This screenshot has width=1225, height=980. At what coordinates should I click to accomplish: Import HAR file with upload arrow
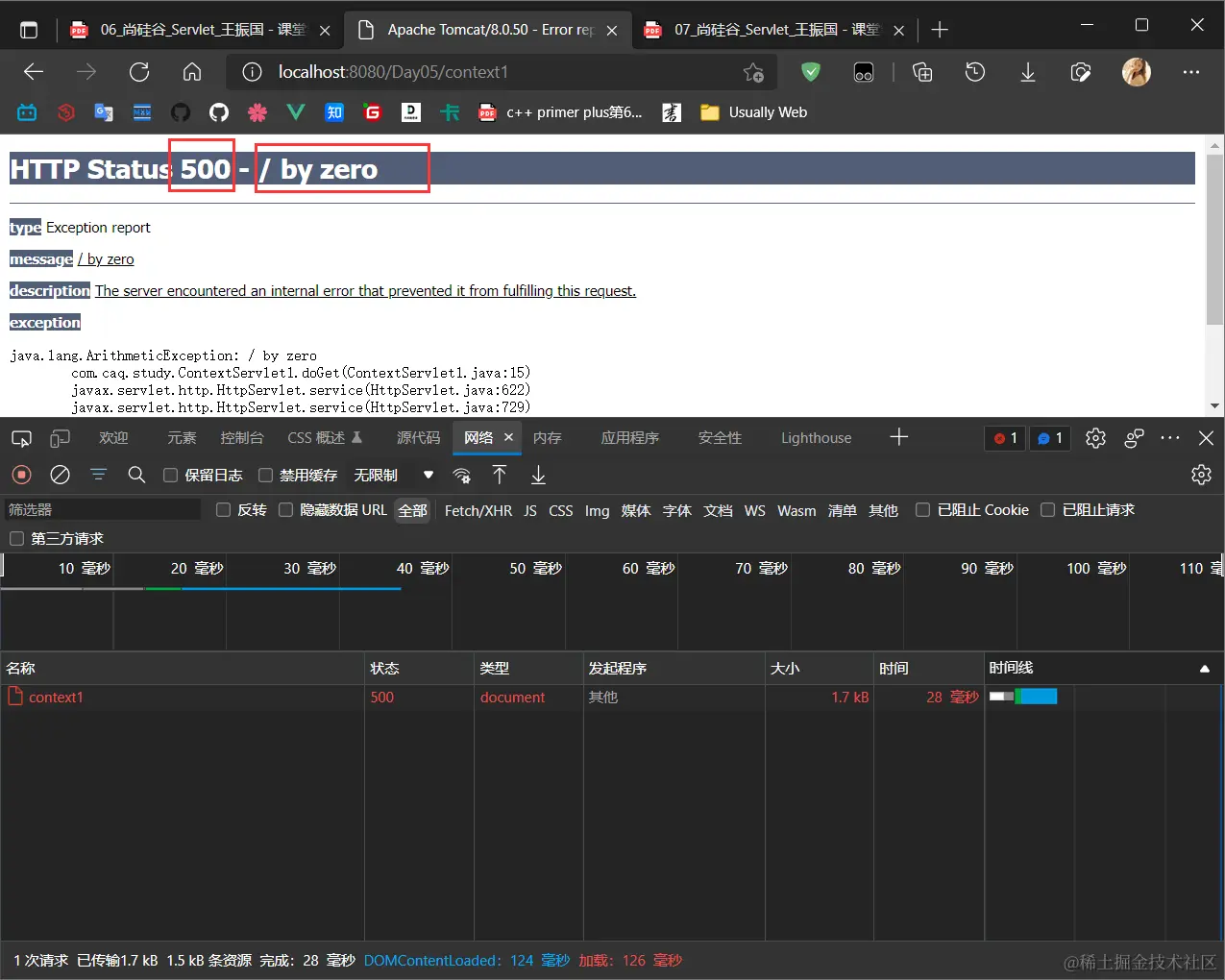500,475
